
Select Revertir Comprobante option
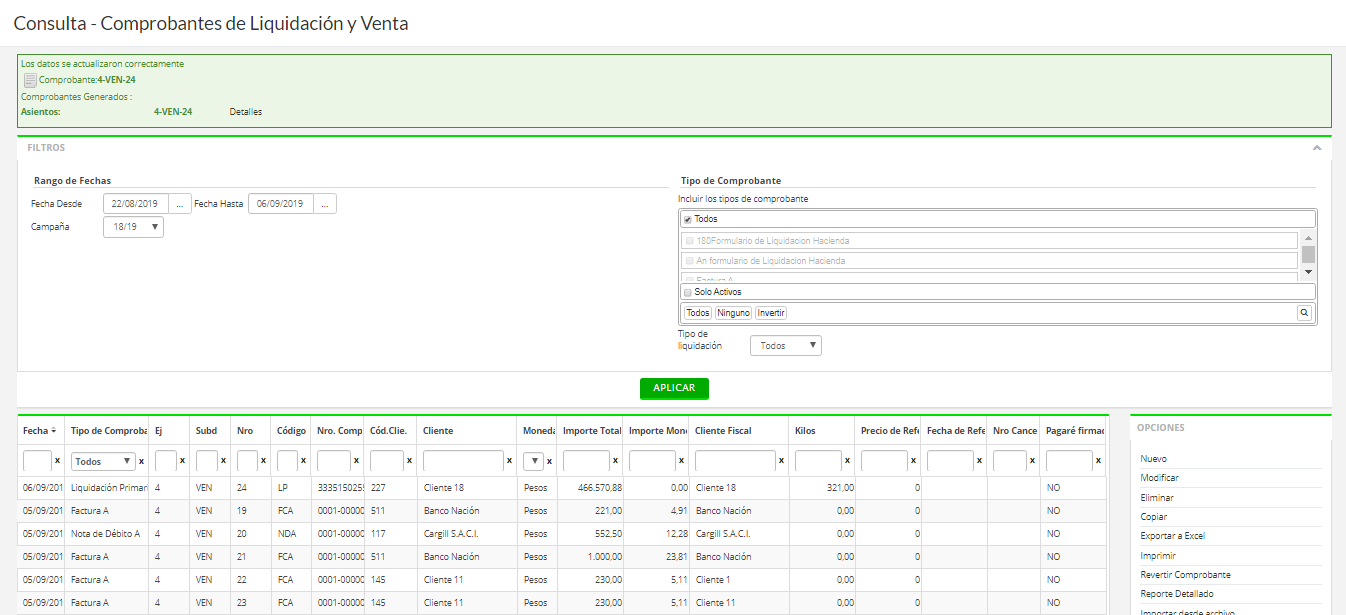tap(1185, 575)
